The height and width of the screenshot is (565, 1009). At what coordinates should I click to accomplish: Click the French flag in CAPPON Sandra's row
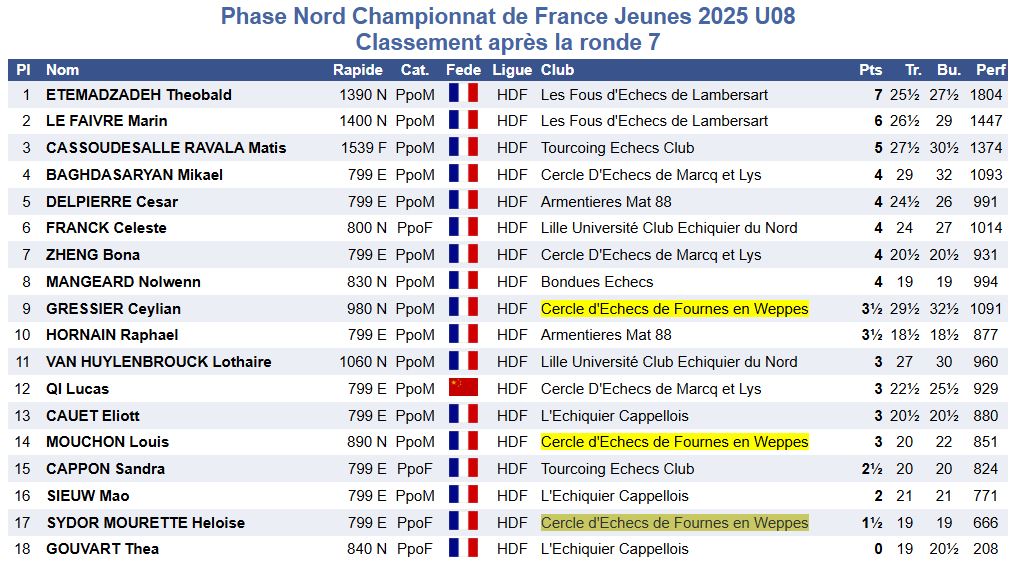[463, 468]
